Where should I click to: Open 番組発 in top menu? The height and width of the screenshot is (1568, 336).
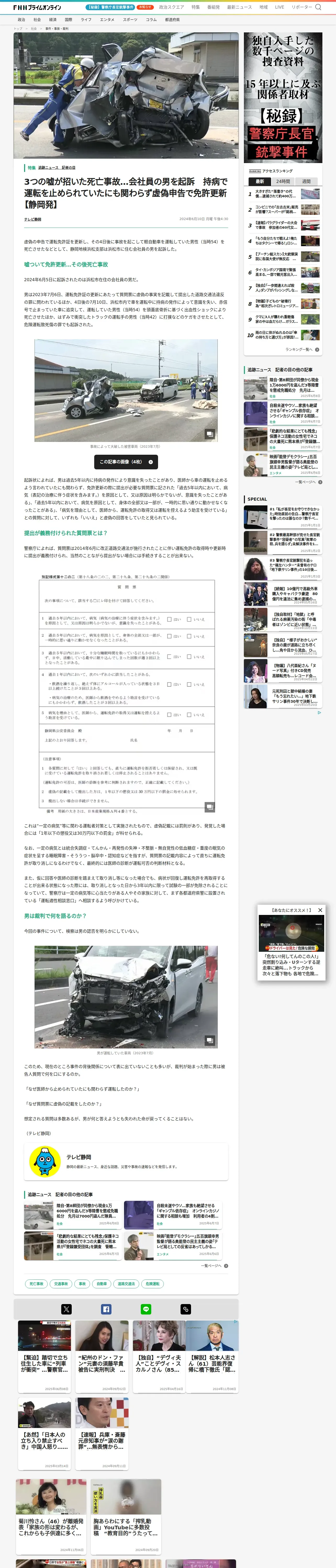(214, 7)
